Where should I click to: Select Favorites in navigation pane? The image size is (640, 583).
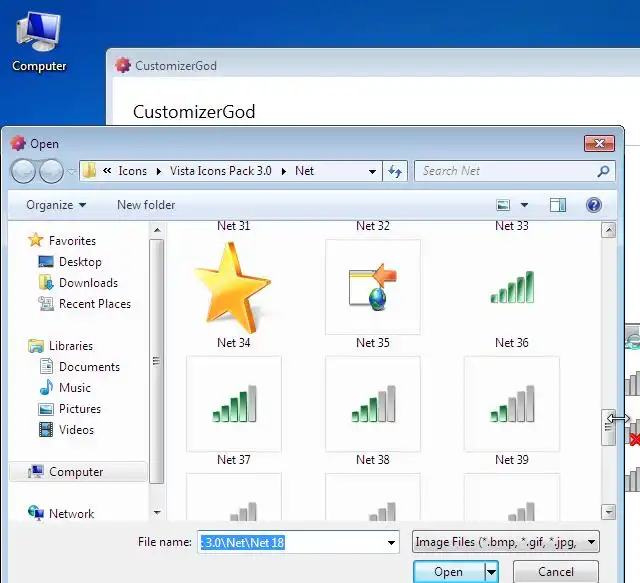click(x=62, y=240)
